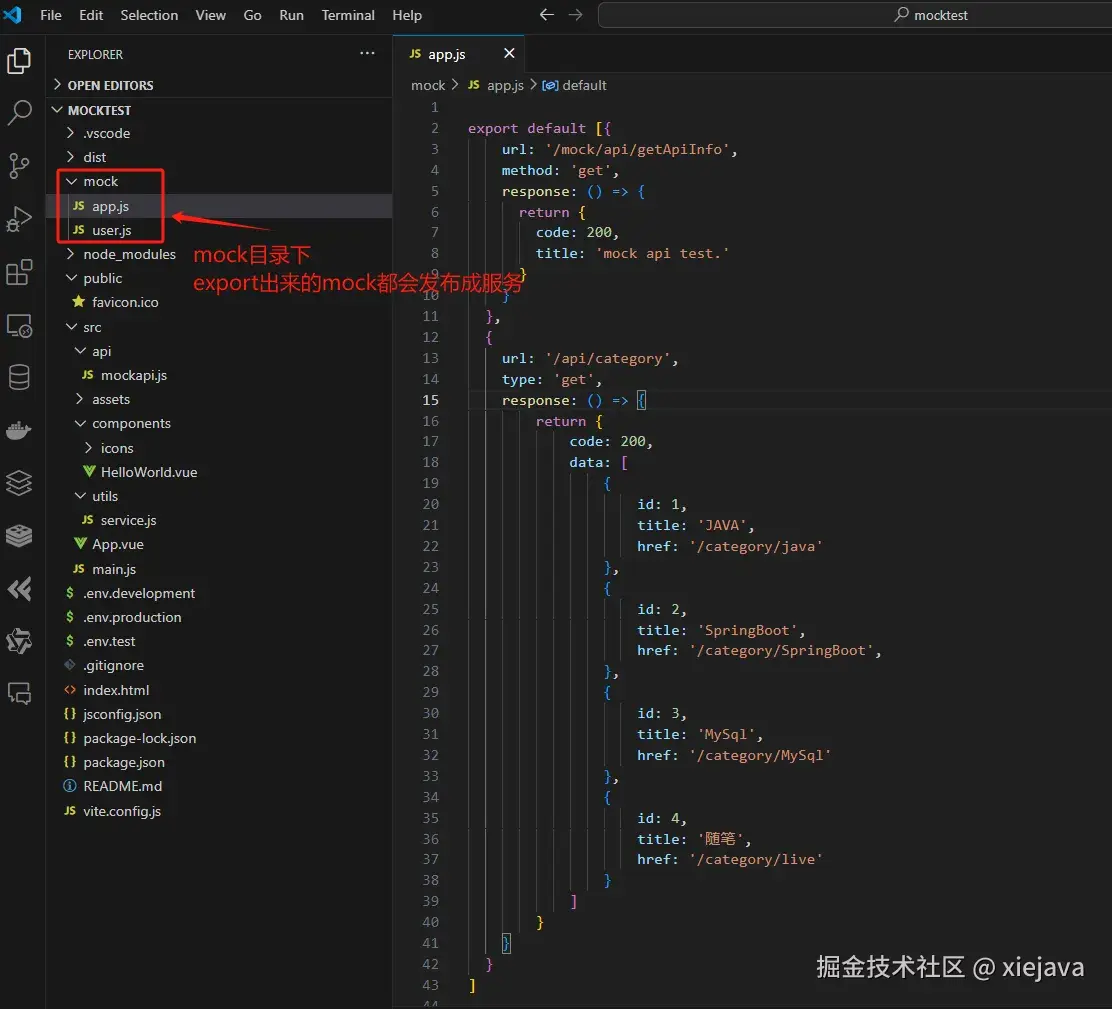This screenshot has width=1112, height=1009.
Task: Close the app.js editor tab
Action: click(x=508, y=53)
